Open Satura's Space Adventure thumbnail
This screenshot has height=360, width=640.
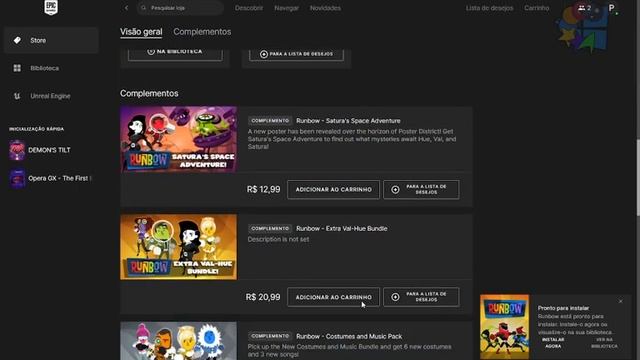click(x=178, y=139)
